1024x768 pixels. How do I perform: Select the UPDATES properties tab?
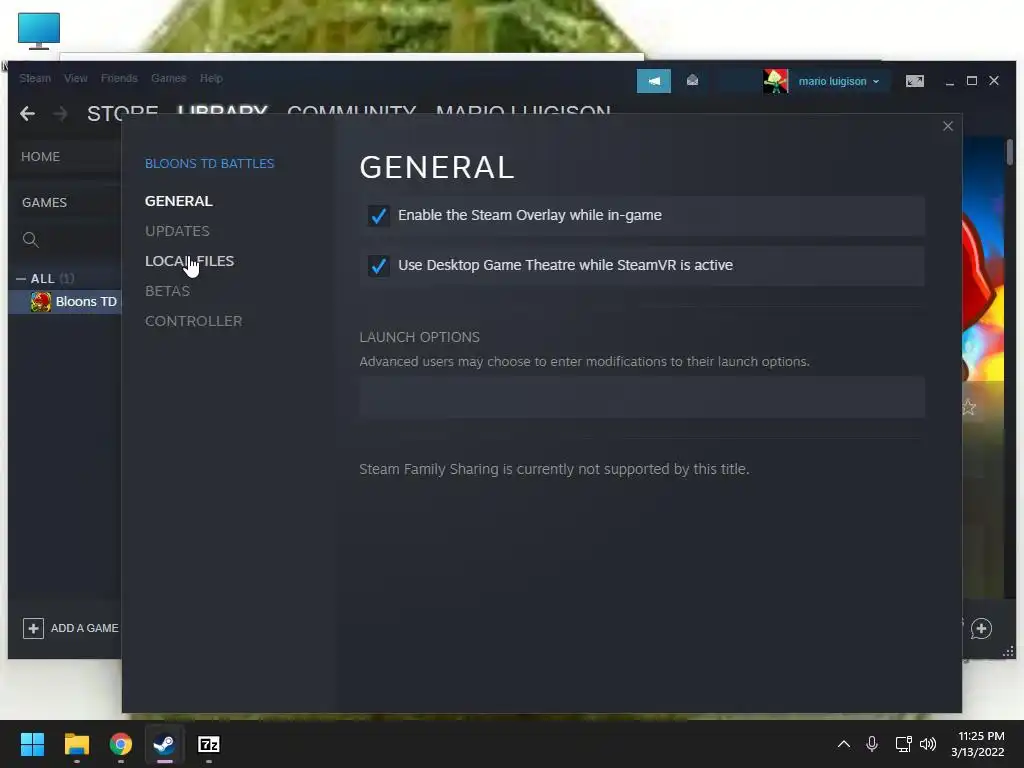[177, 231]
